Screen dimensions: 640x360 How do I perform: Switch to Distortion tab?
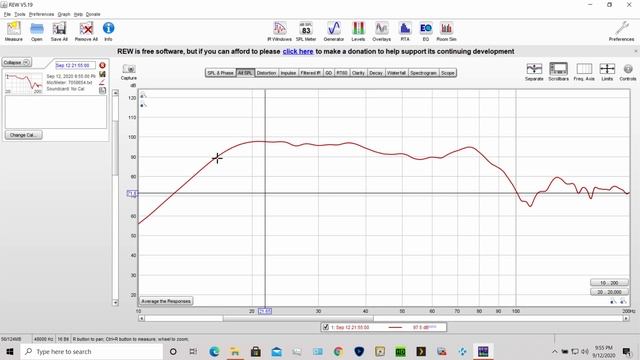pos(267,73)
